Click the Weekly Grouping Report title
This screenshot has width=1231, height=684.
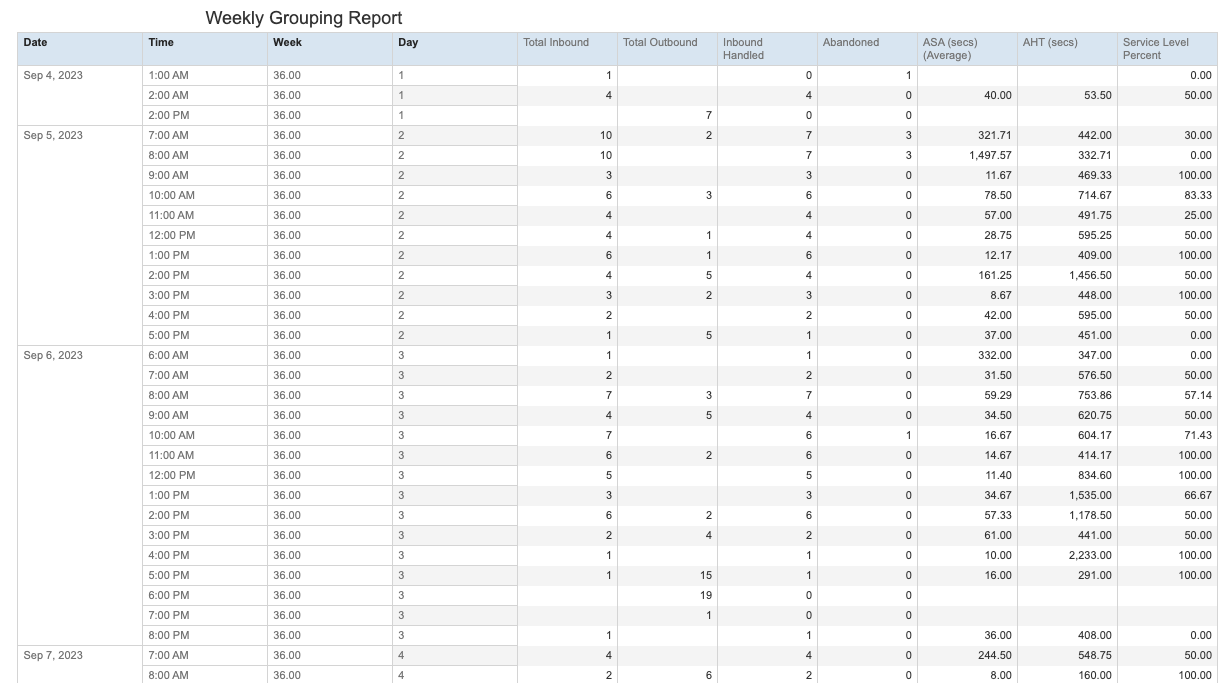pyautogui.click(x=303, y=18)
